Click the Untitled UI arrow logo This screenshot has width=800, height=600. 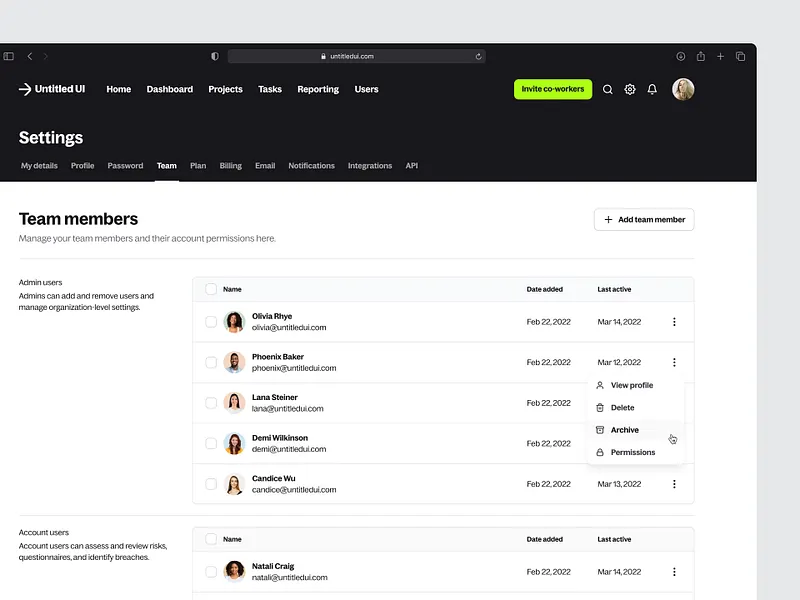click(x=24, y=89)
